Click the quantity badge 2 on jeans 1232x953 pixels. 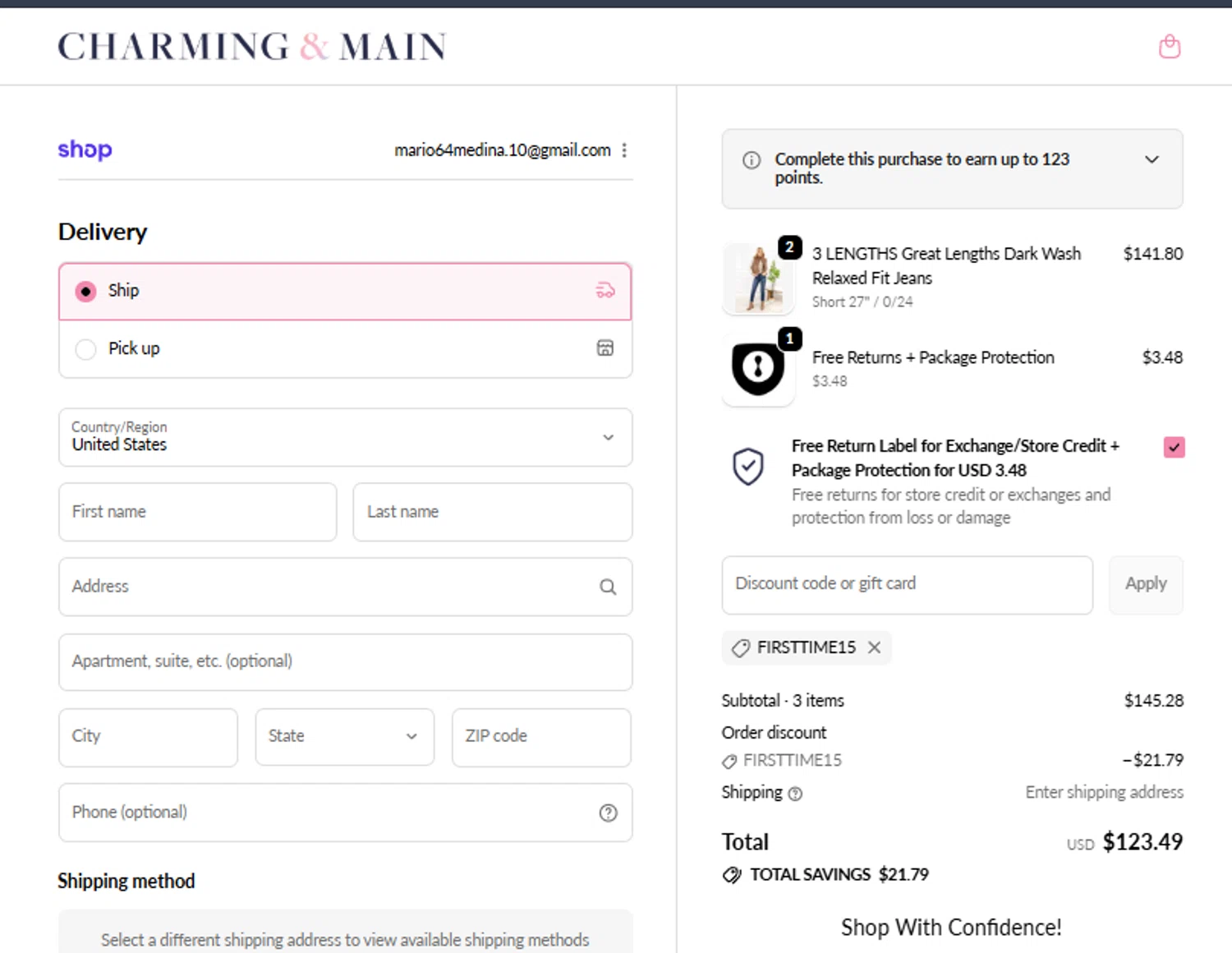click(x=789, y=246)
